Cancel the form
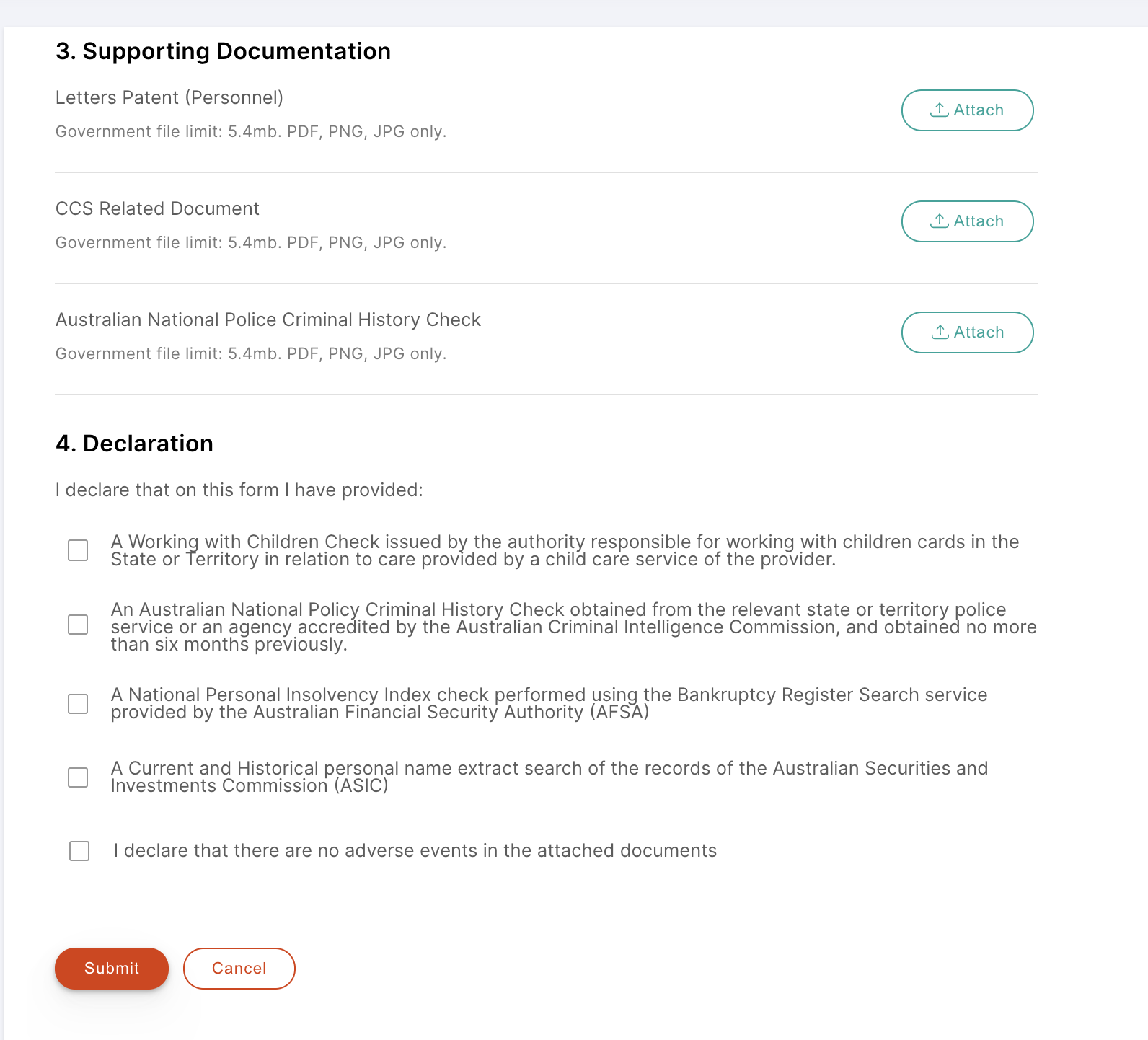The image size is (1148, 1040). (x=239, y=969)
